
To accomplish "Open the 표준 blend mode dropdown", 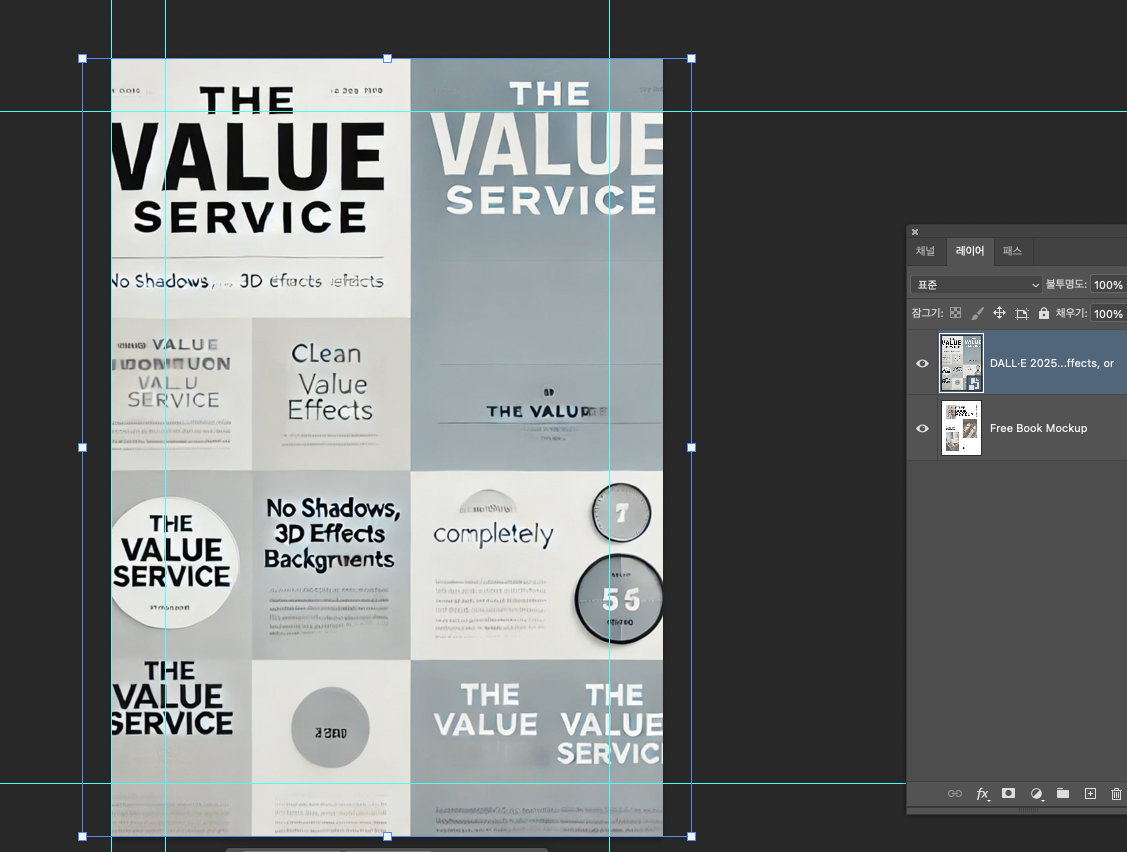I will [x=976, y=285].
